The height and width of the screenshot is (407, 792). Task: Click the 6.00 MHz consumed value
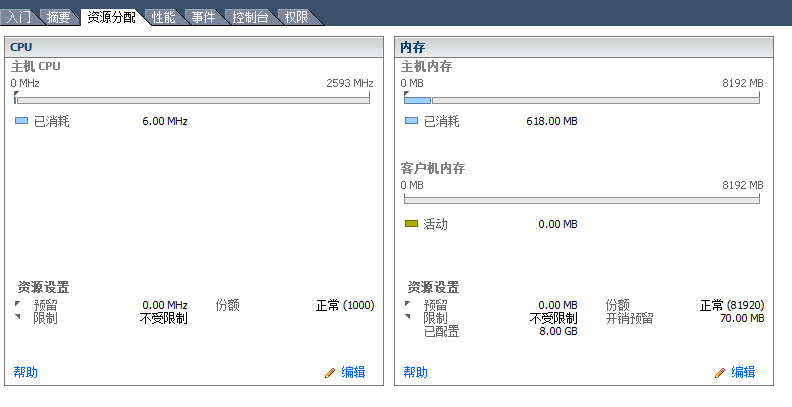(x=165, y=121)
